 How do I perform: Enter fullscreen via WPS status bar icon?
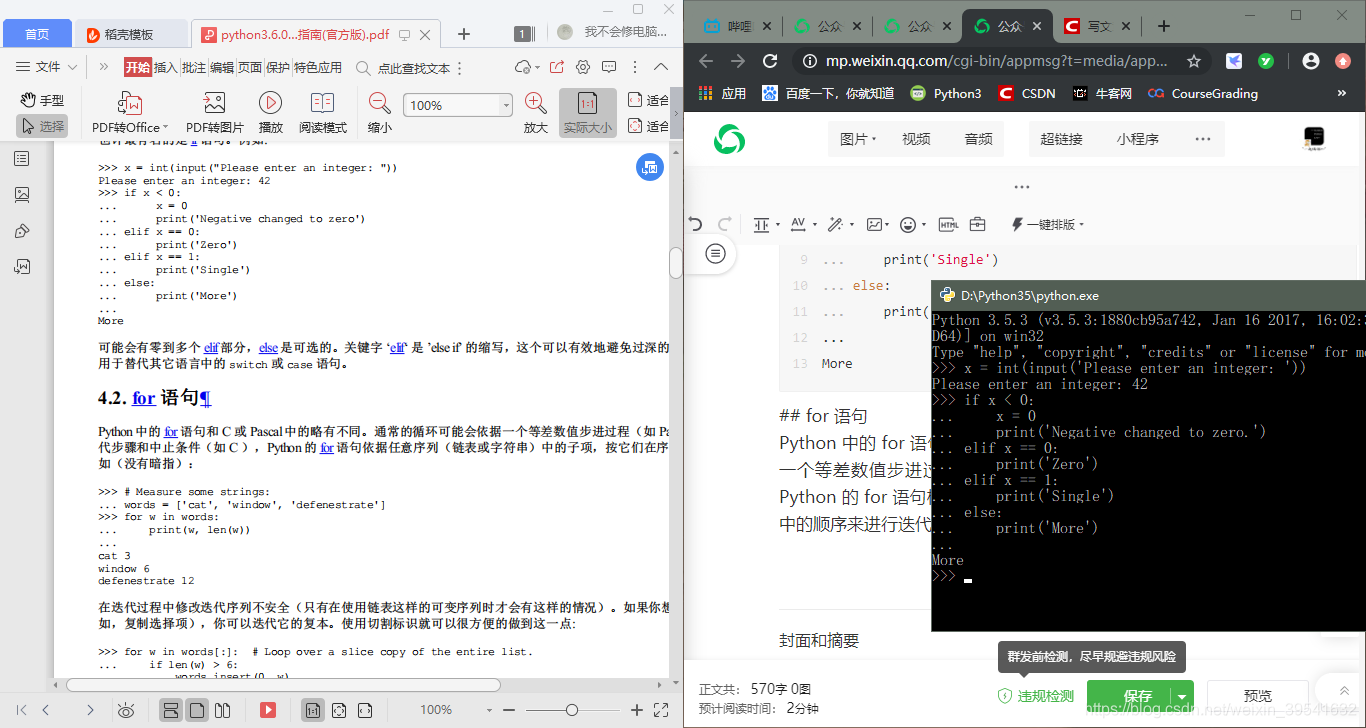(x=661, y=710)
